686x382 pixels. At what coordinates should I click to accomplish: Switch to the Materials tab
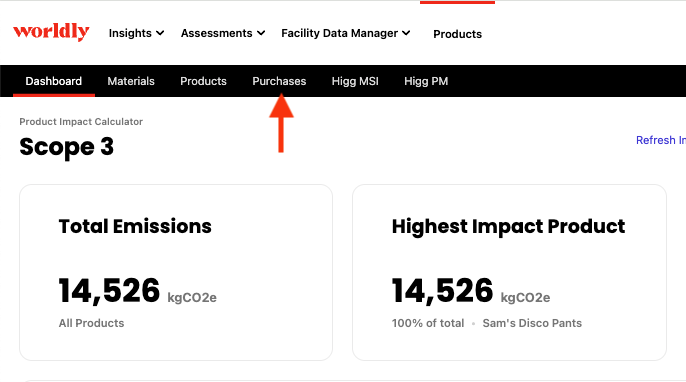click(131, 81)
